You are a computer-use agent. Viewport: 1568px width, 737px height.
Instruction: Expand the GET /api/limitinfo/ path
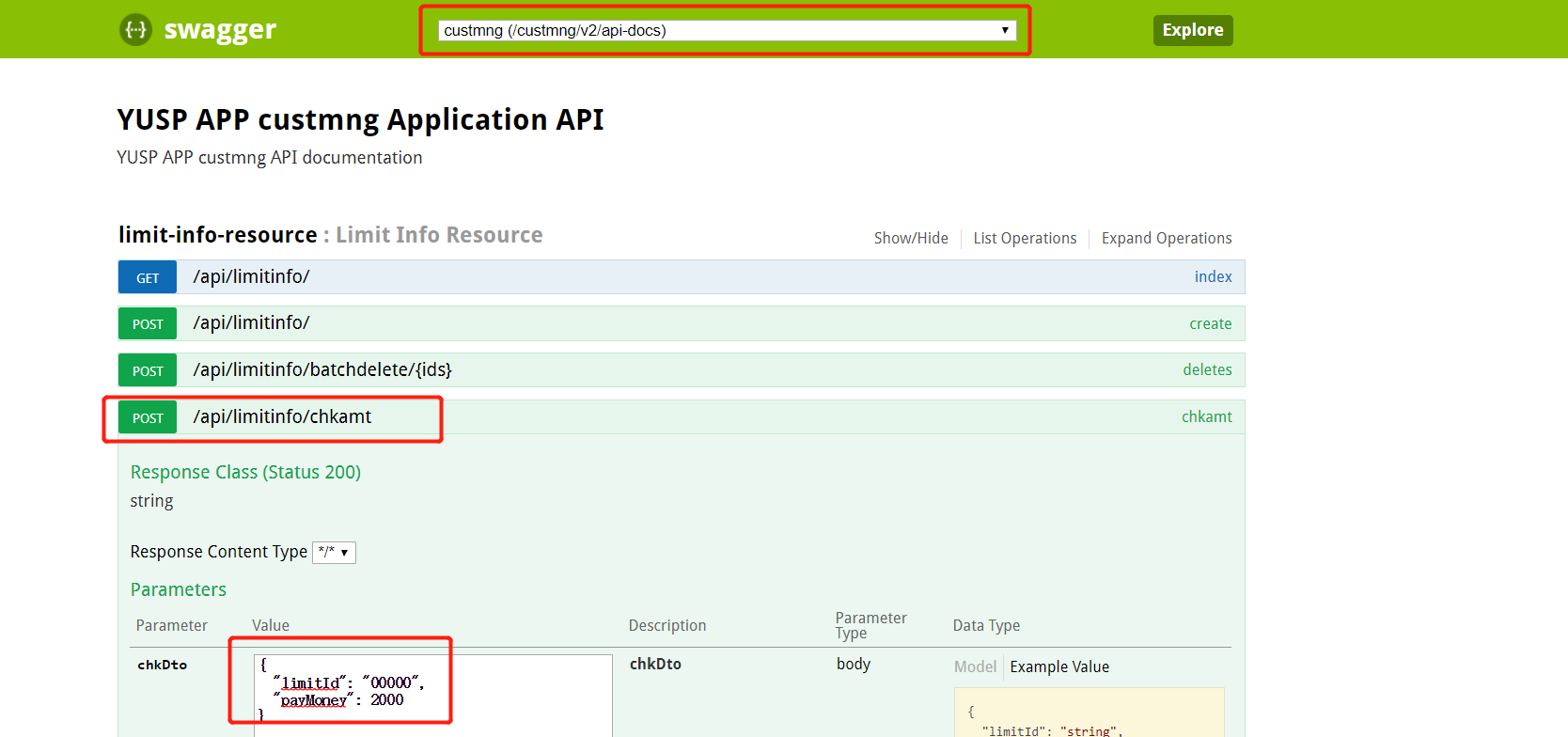coord(251,276)
